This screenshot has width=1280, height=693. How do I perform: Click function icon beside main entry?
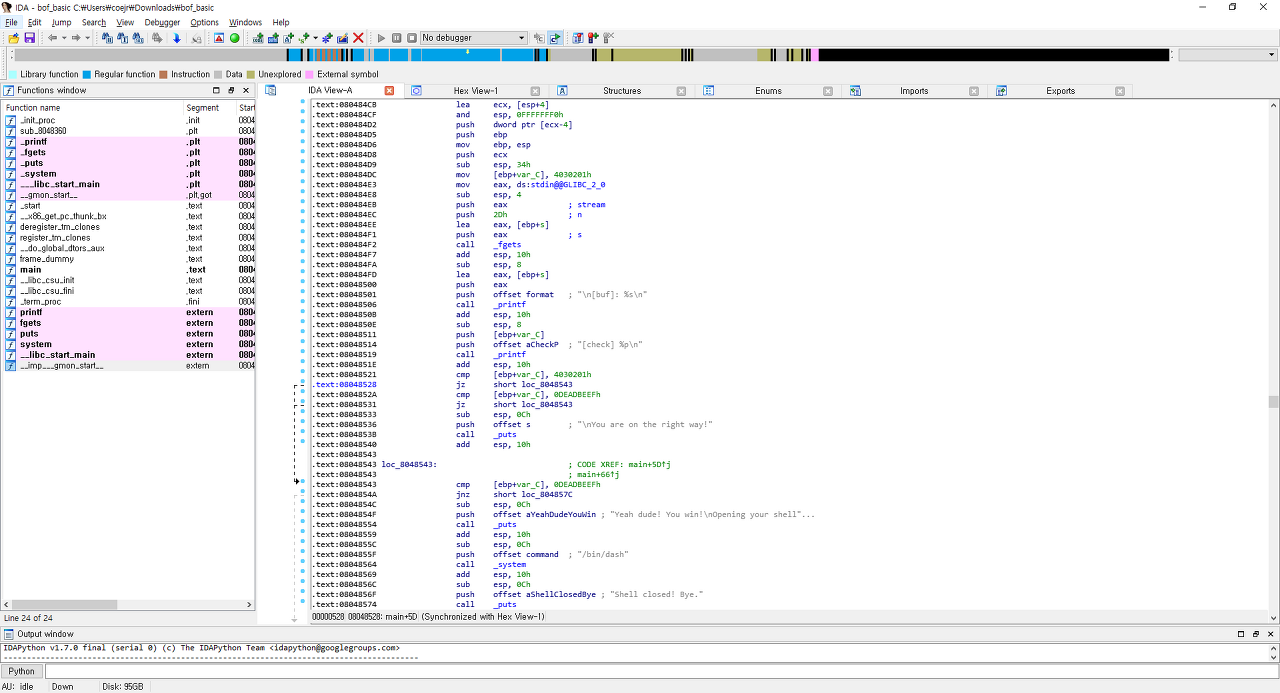click(10, 270)
